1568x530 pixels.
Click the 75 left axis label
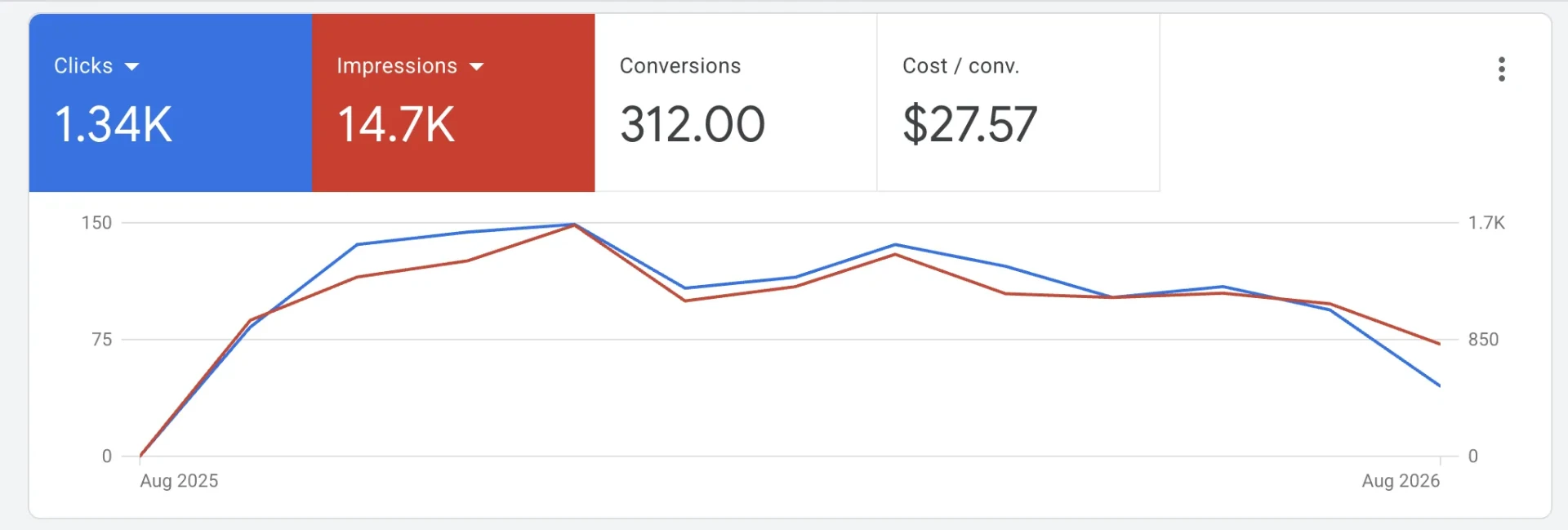(x=101, y=340)
